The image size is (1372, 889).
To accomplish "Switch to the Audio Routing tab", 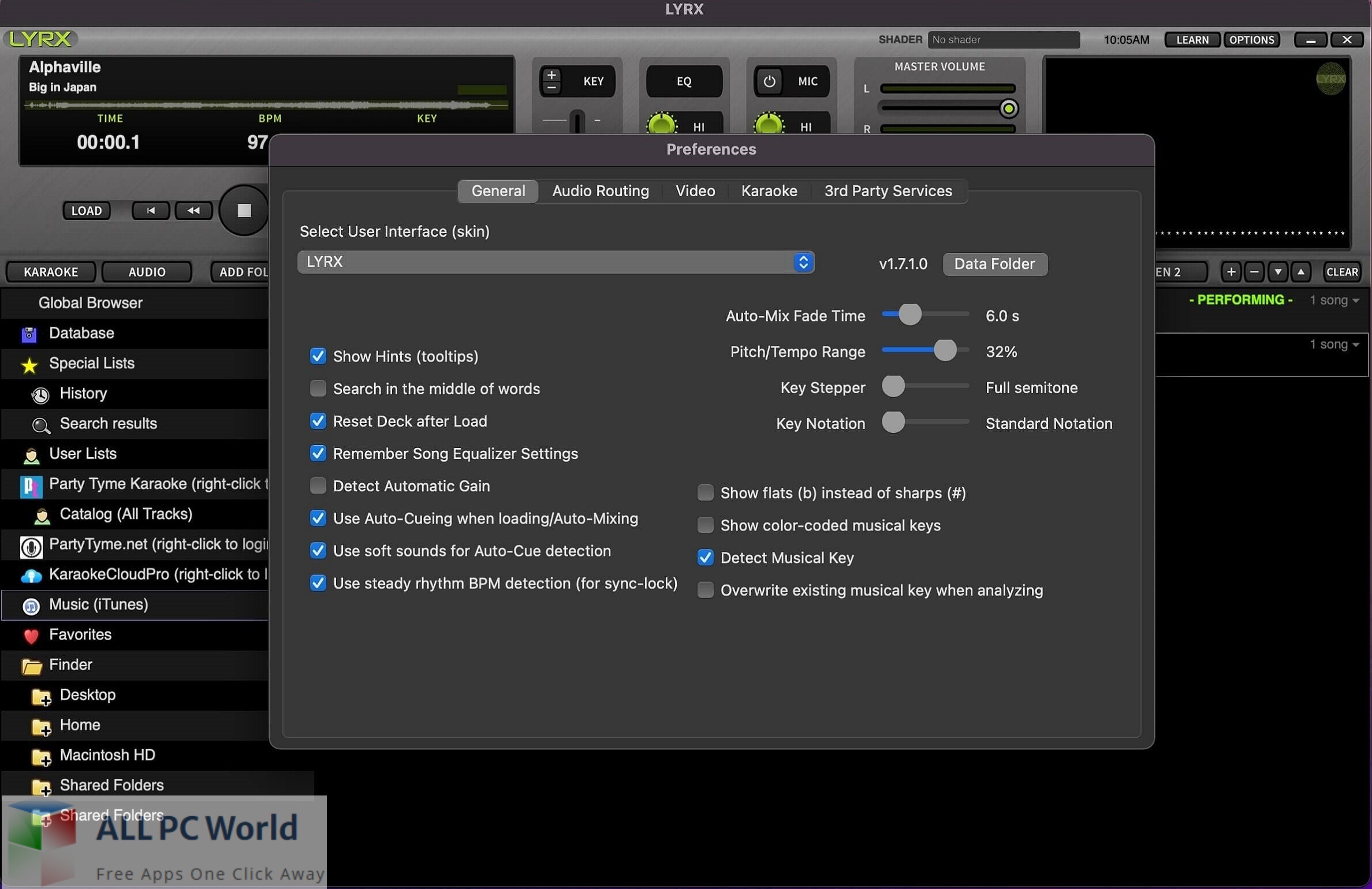I will tap(601, 190).
